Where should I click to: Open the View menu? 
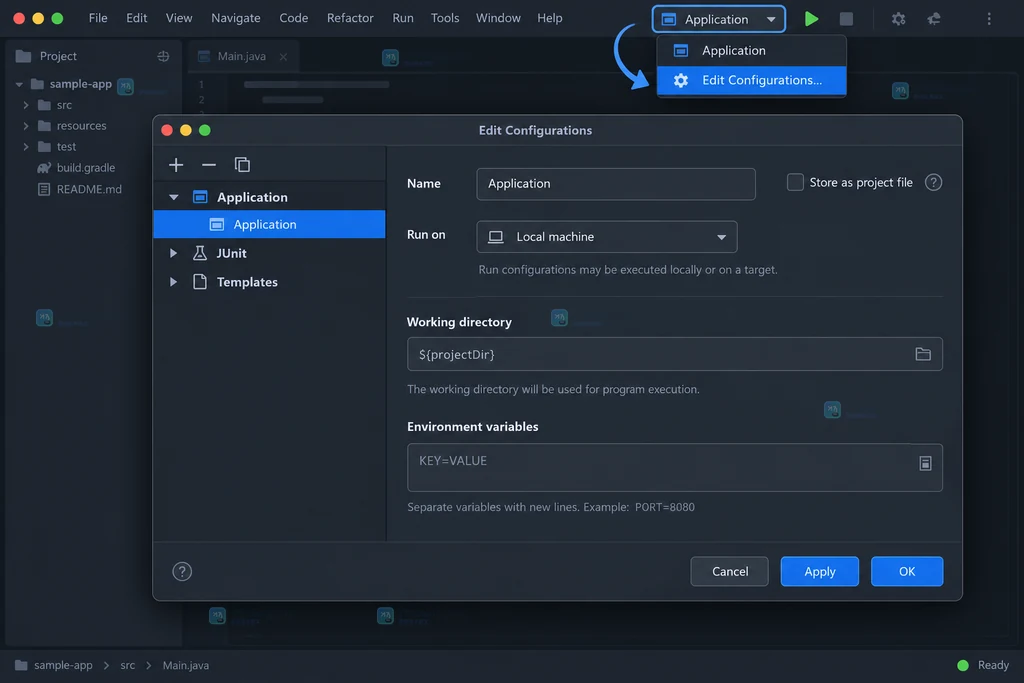coord(179,18)
